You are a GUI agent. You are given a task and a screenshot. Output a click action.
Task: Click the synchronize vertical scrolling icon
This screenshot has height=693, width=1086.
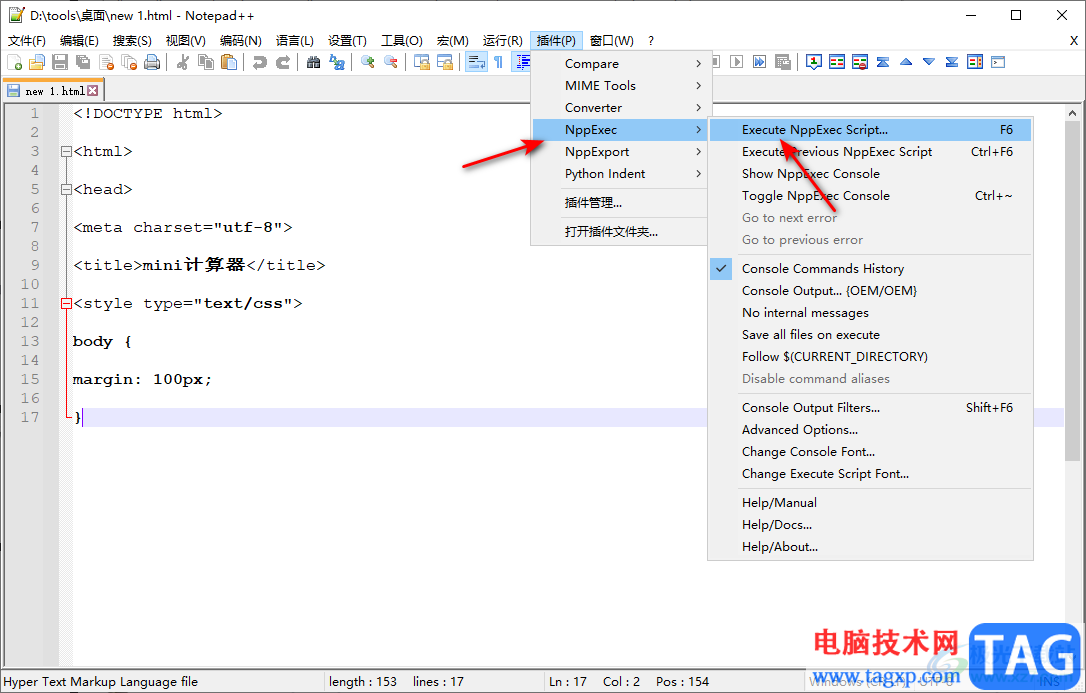click(x=422, y=62)
